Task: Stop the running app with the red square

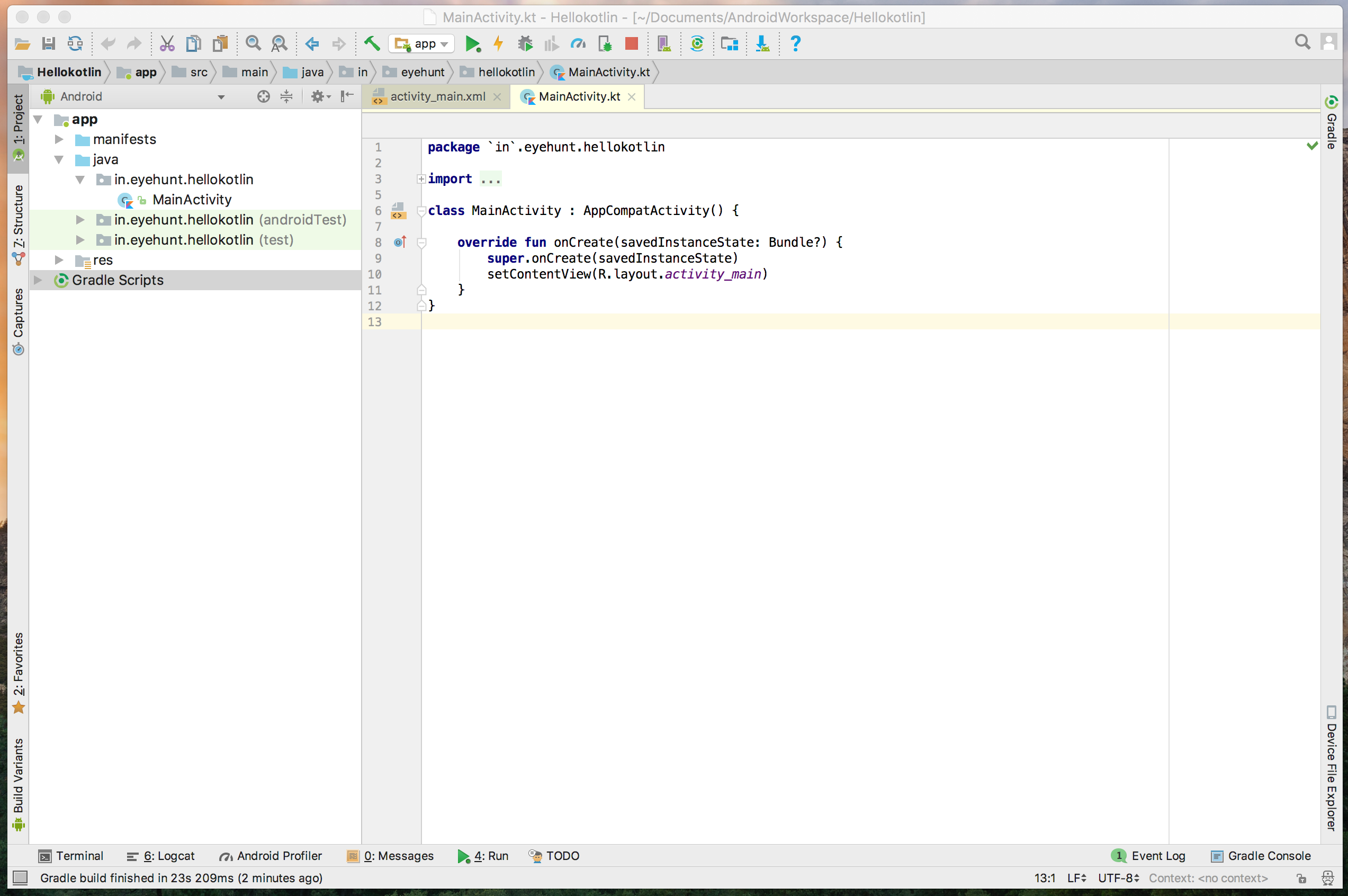Action: [x=631, y=43]
